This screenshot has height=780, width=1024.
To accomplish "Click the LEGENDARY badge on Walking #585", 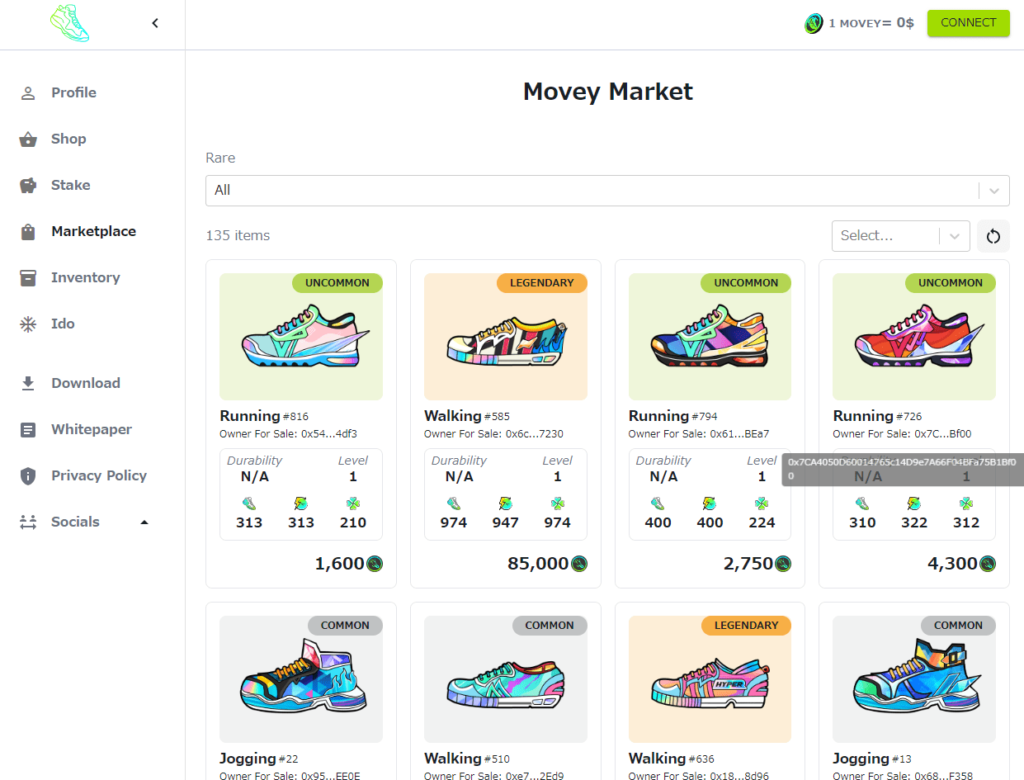I will pos(541,283).
